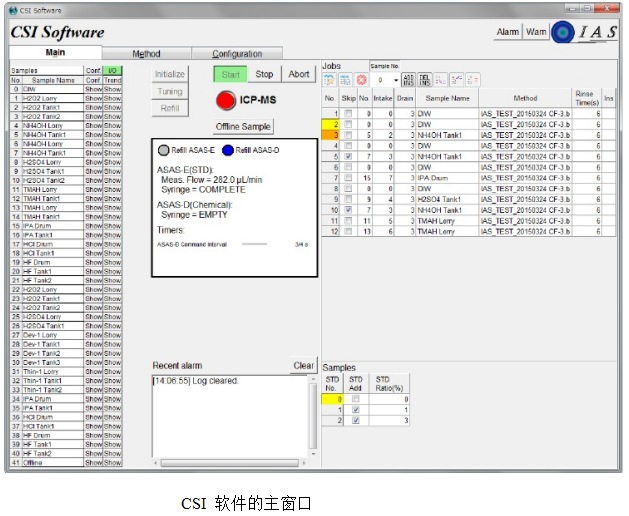
Task: Click the Offline Sample button
Action: (243, 127)
